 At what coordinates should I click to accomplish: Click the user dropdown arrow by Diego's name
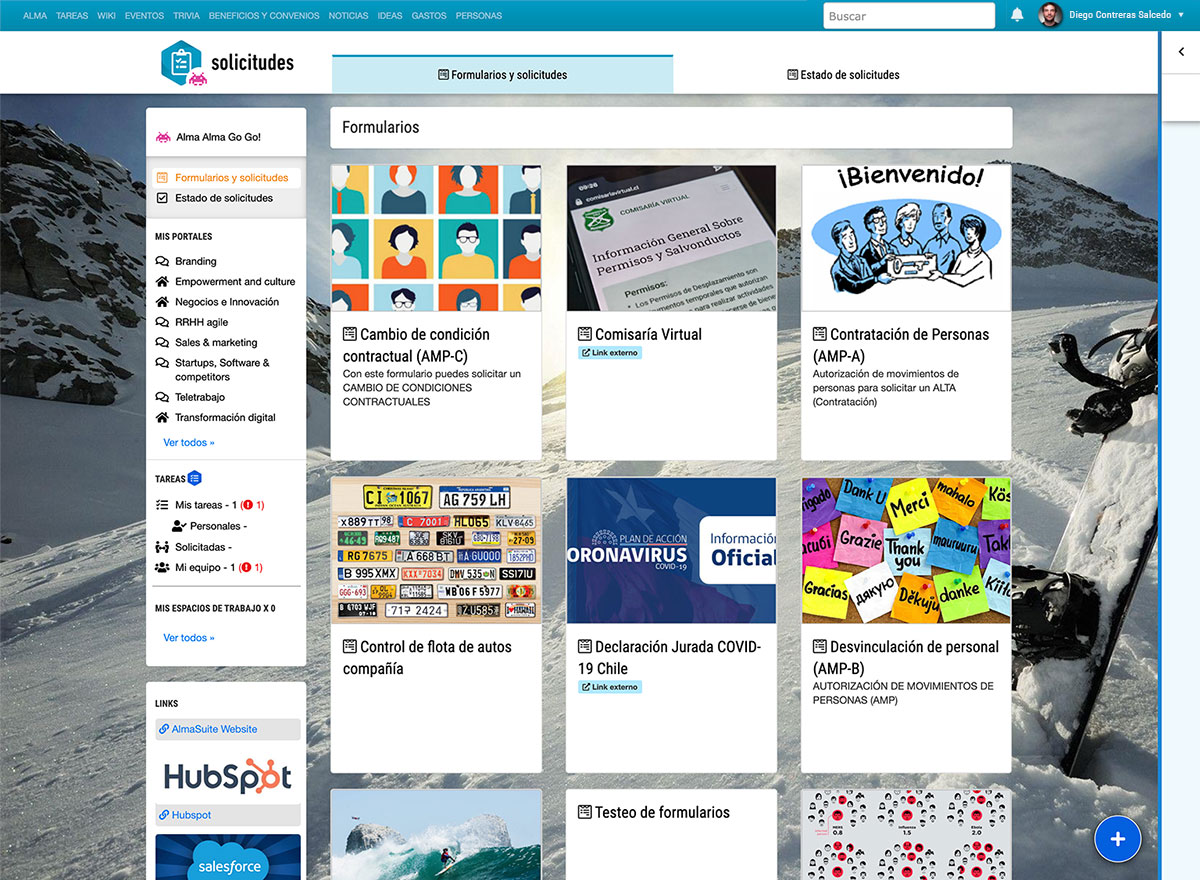pos(1181,15)
